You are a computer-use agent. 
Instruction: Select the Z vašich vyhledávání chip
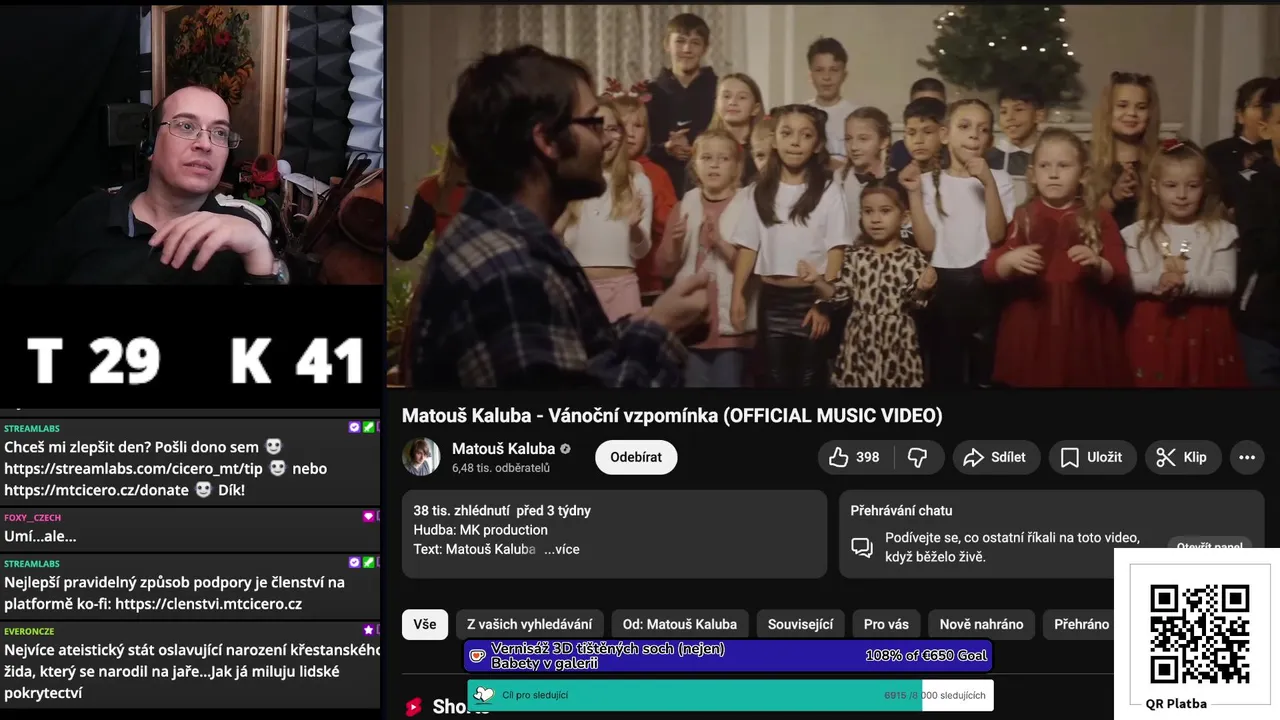(x=530, y=624)
